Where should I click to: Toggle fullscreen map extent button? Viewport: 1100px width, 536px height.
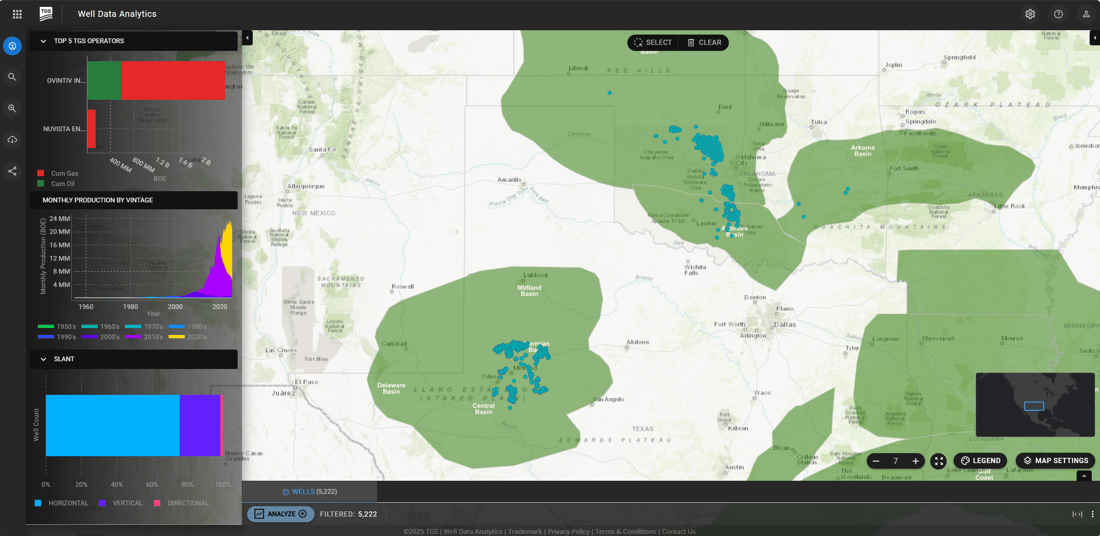[938, 461]
